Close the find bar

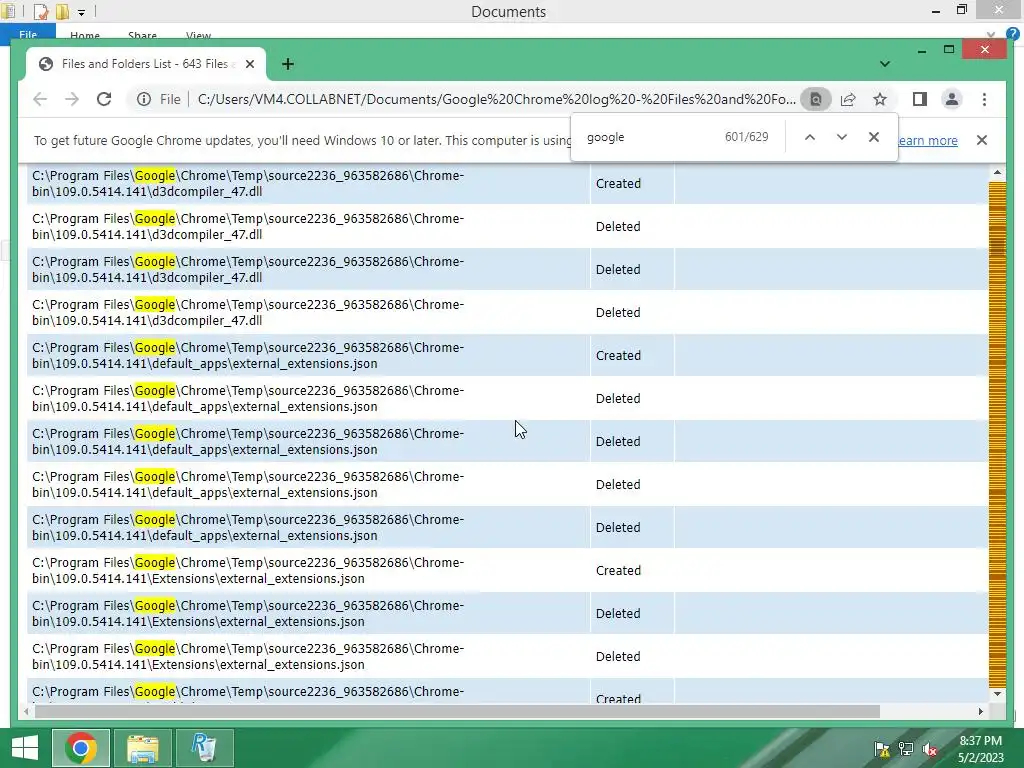click(x=874, y=137)
